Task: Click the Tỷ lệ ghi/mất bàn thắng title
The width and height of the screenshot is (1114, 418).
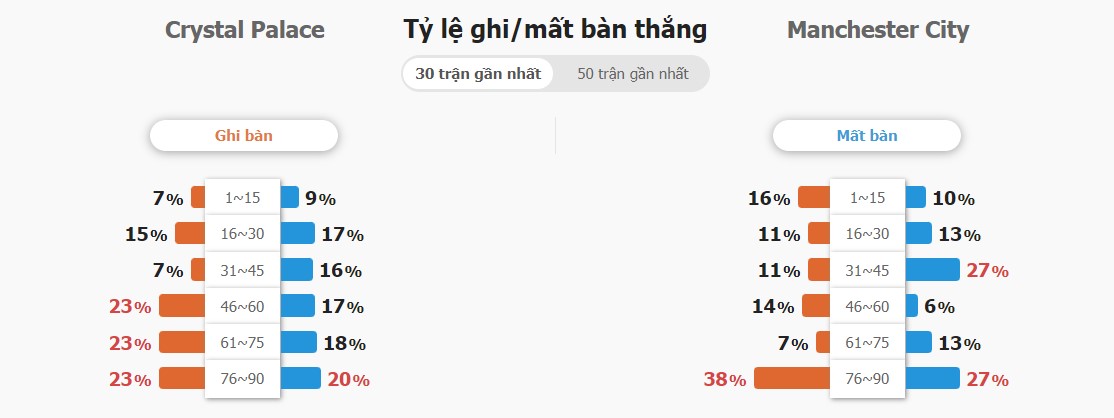Action: [556, 30]
